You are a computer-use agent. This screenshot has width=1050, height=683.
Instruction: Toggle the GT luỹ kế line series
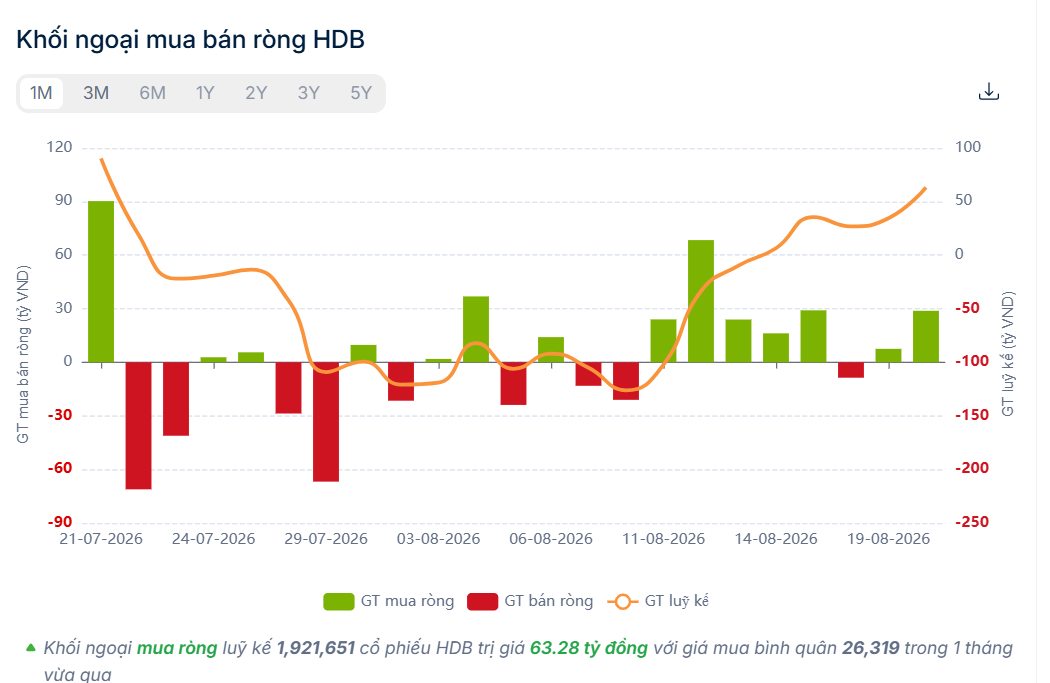click(x=658, y=601)
